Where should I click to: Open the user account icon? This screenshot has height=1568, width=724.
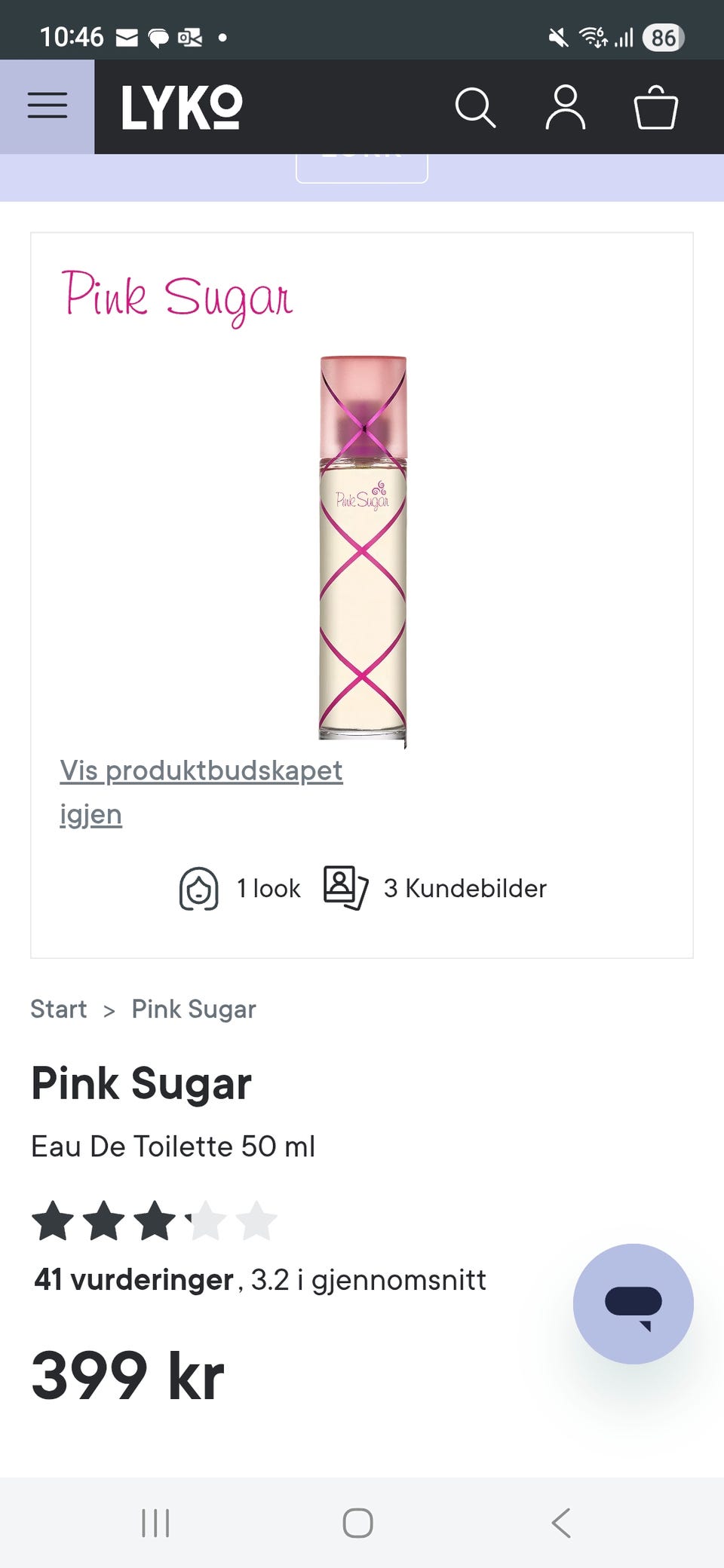coord(565,107)
